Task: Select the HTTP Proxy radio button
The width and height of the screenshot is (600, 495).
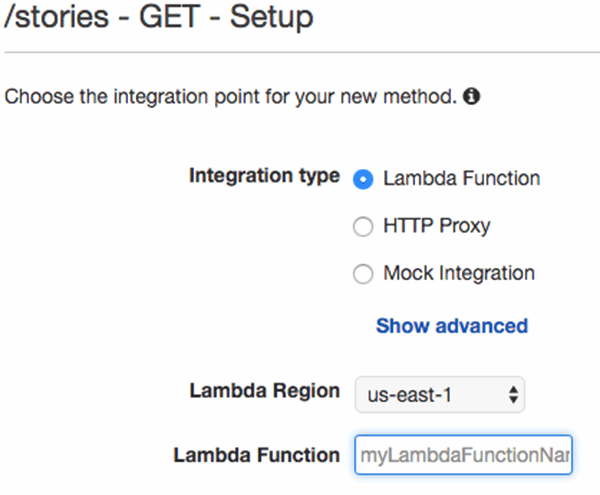Action: pos(364,227)
